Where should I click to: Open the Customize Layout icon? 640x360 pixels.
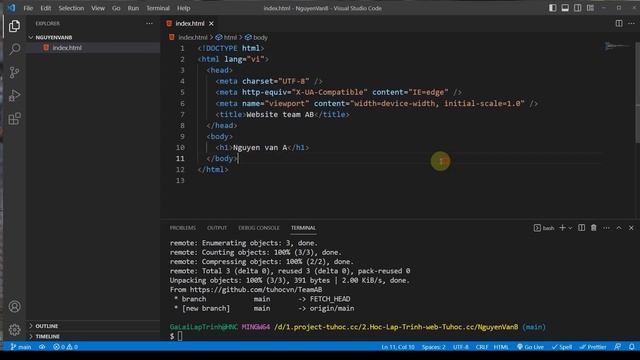(590, 8)
